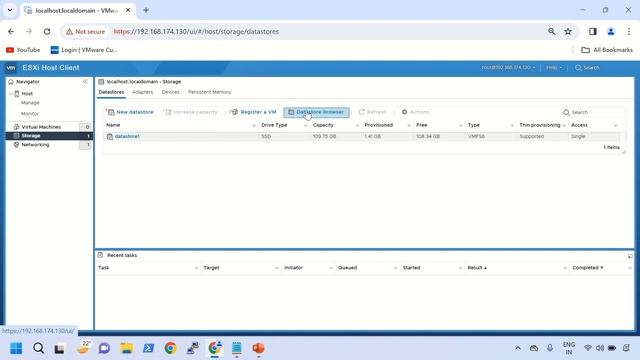Click the datastore search field
The width and height of the screenshot is (640, 360).
click(593, 112)
